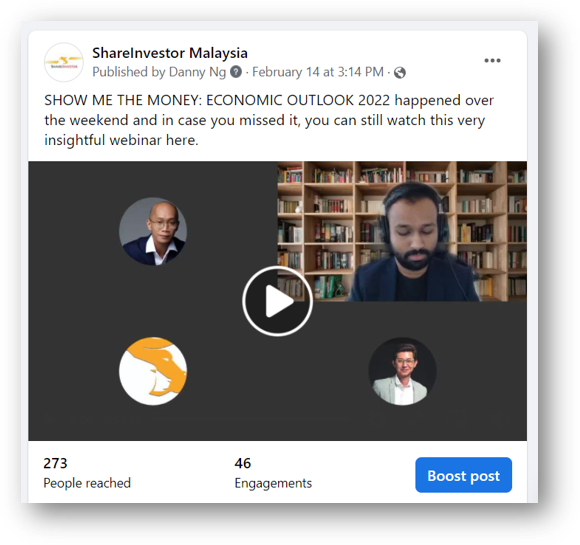This screenshot has width=580, height=545.
Task: Click the "insightful webinar here" caption line
Action: click(121, 140)
